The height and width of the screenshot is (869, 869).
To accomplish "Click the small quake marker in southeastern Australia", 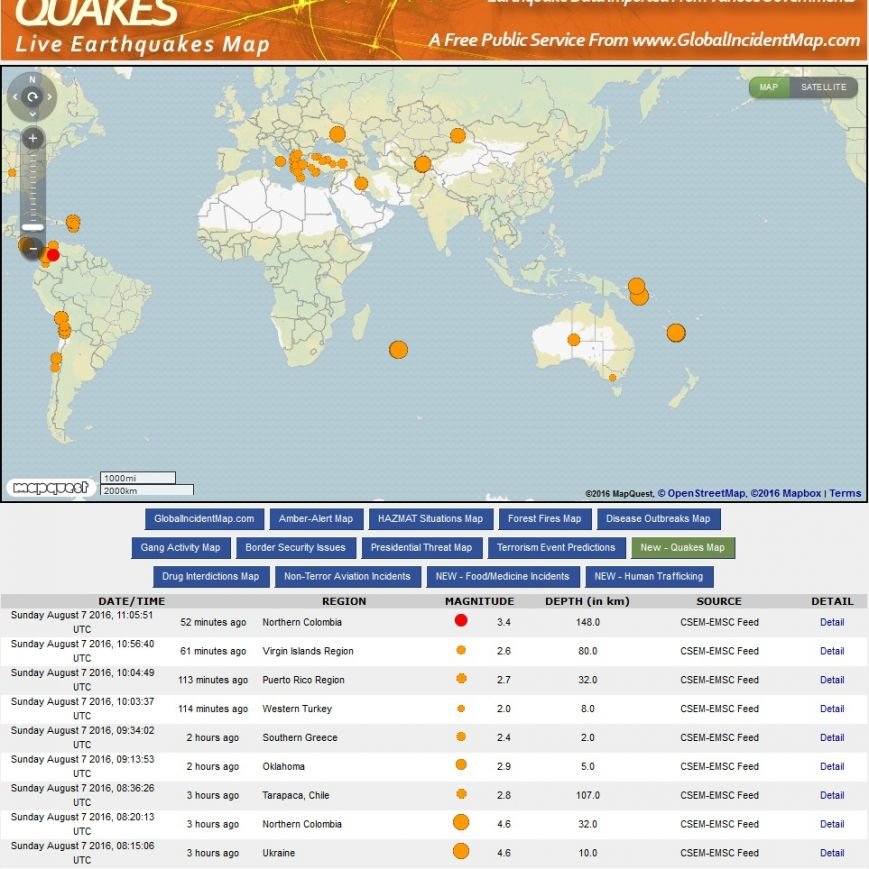I will [612, 378].
